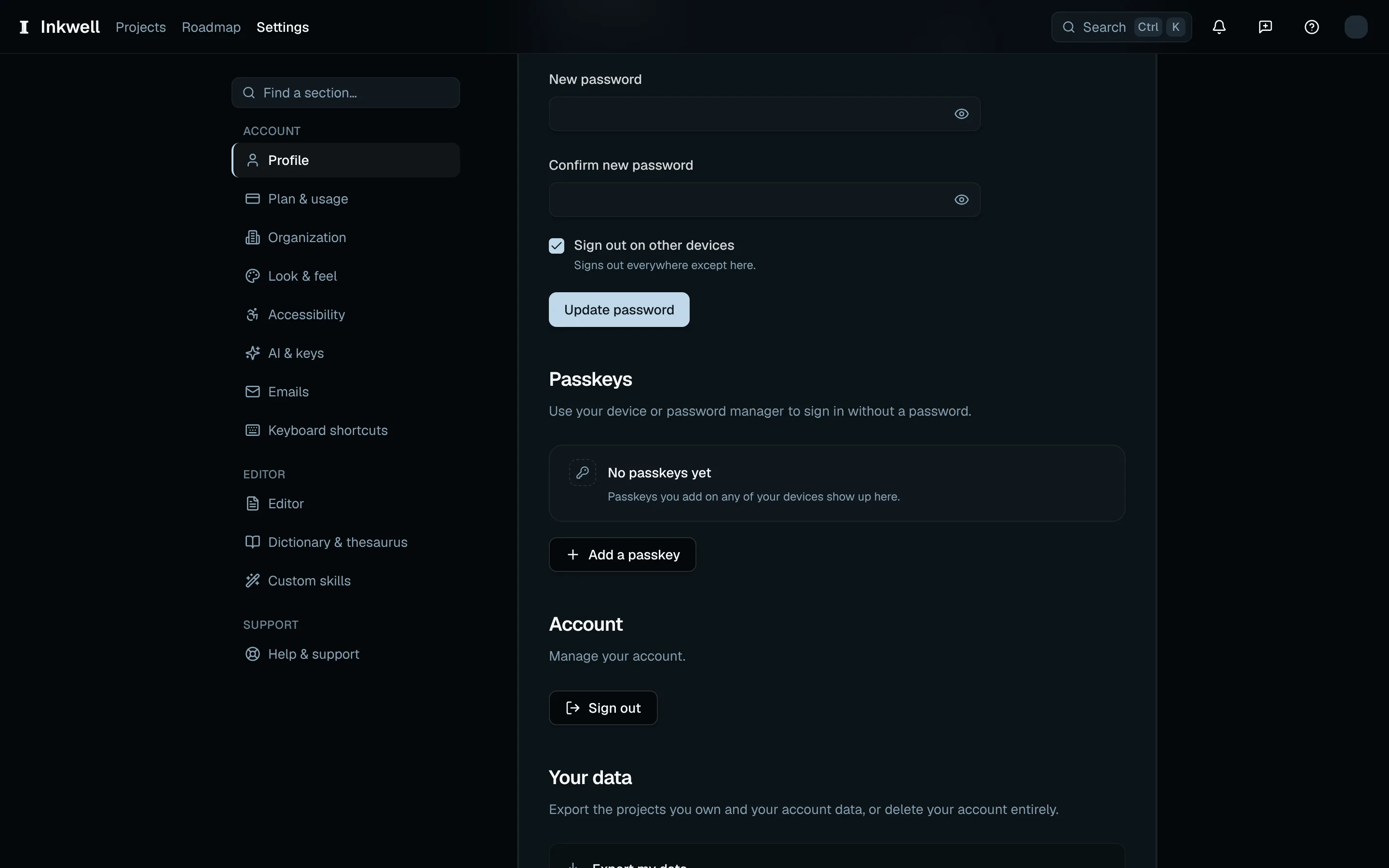The width and height of the screenshot is (1389, 868).
Task: Click the Add a passkey button
Action: pyautogui.click(x=622, y=555)
